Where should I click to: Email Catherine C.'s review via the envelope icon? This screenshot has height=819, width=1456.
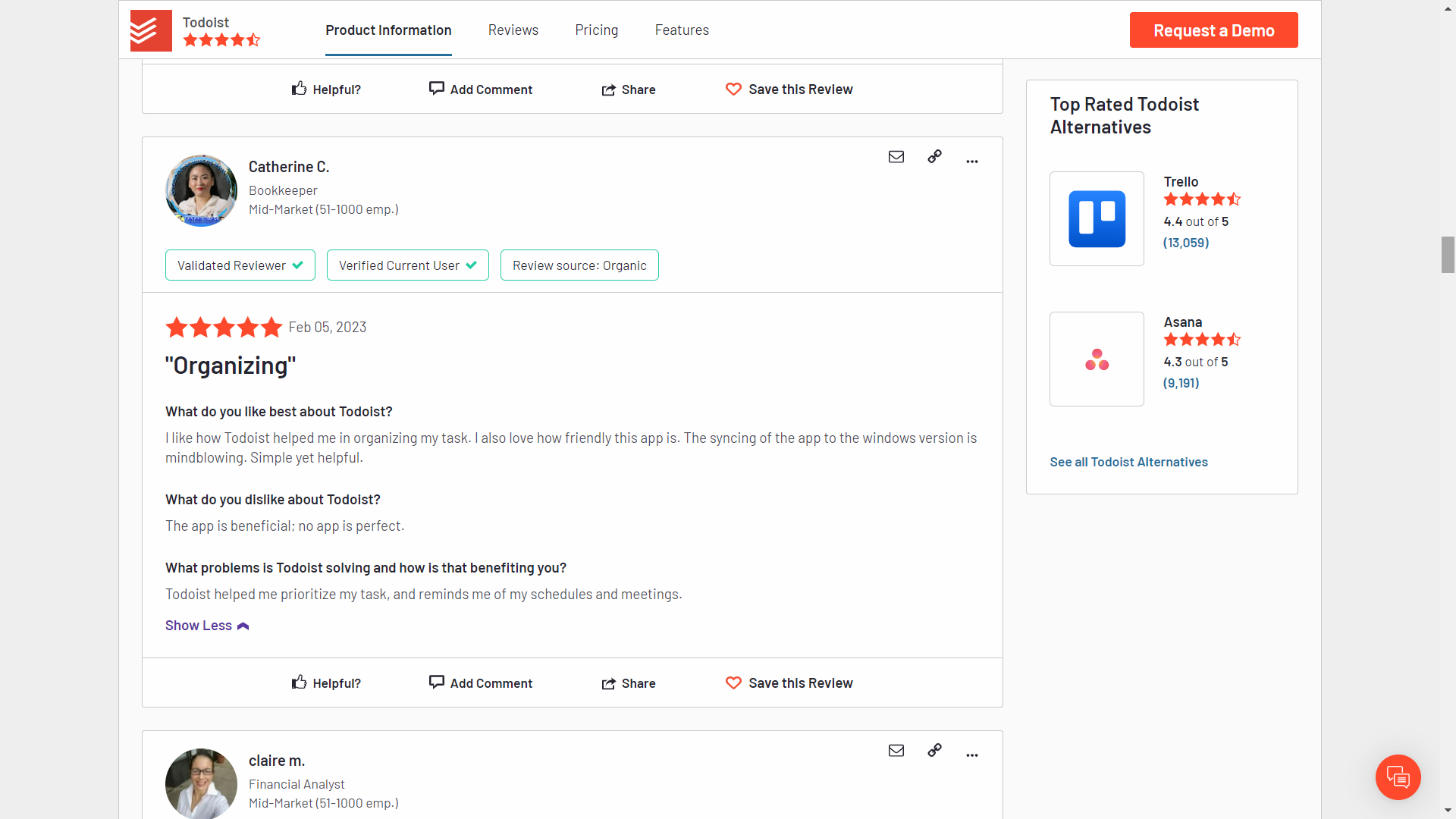tap(896, 157)
